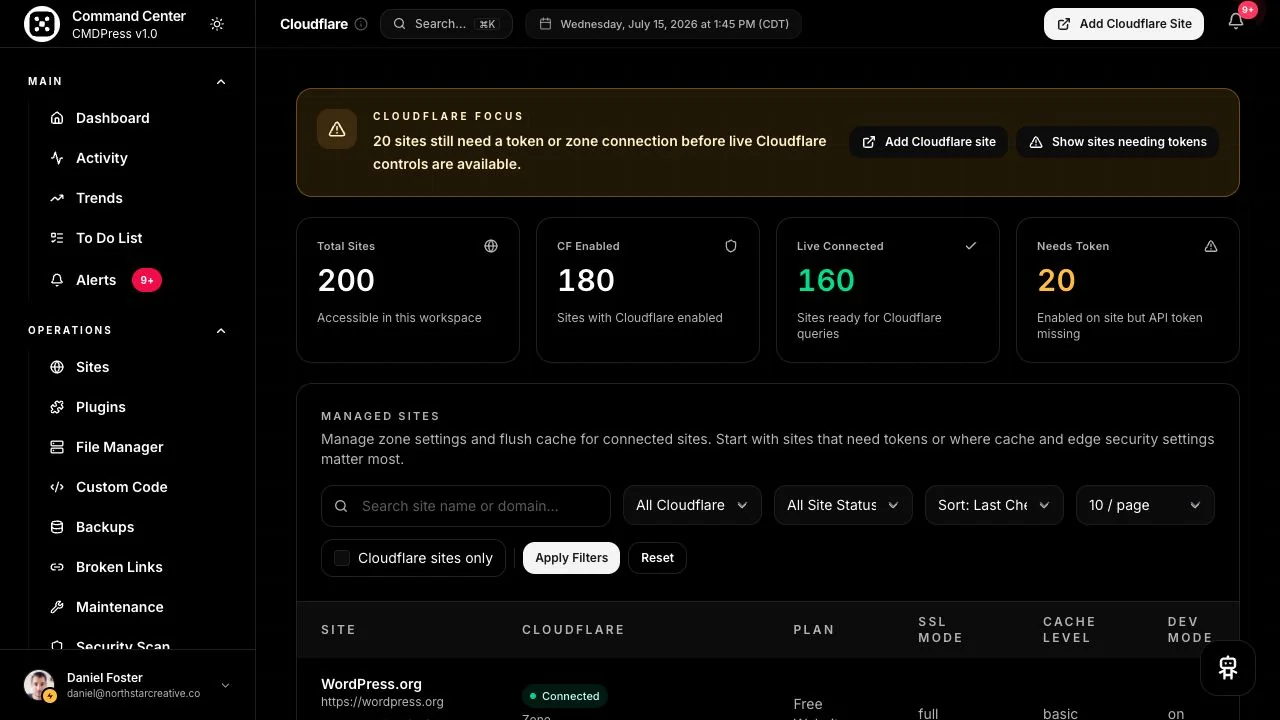The height and width of the screenshot is (720, 1280).
Task: Click the 9+ notification badge on bell
Action: (x=1247, y=10)
